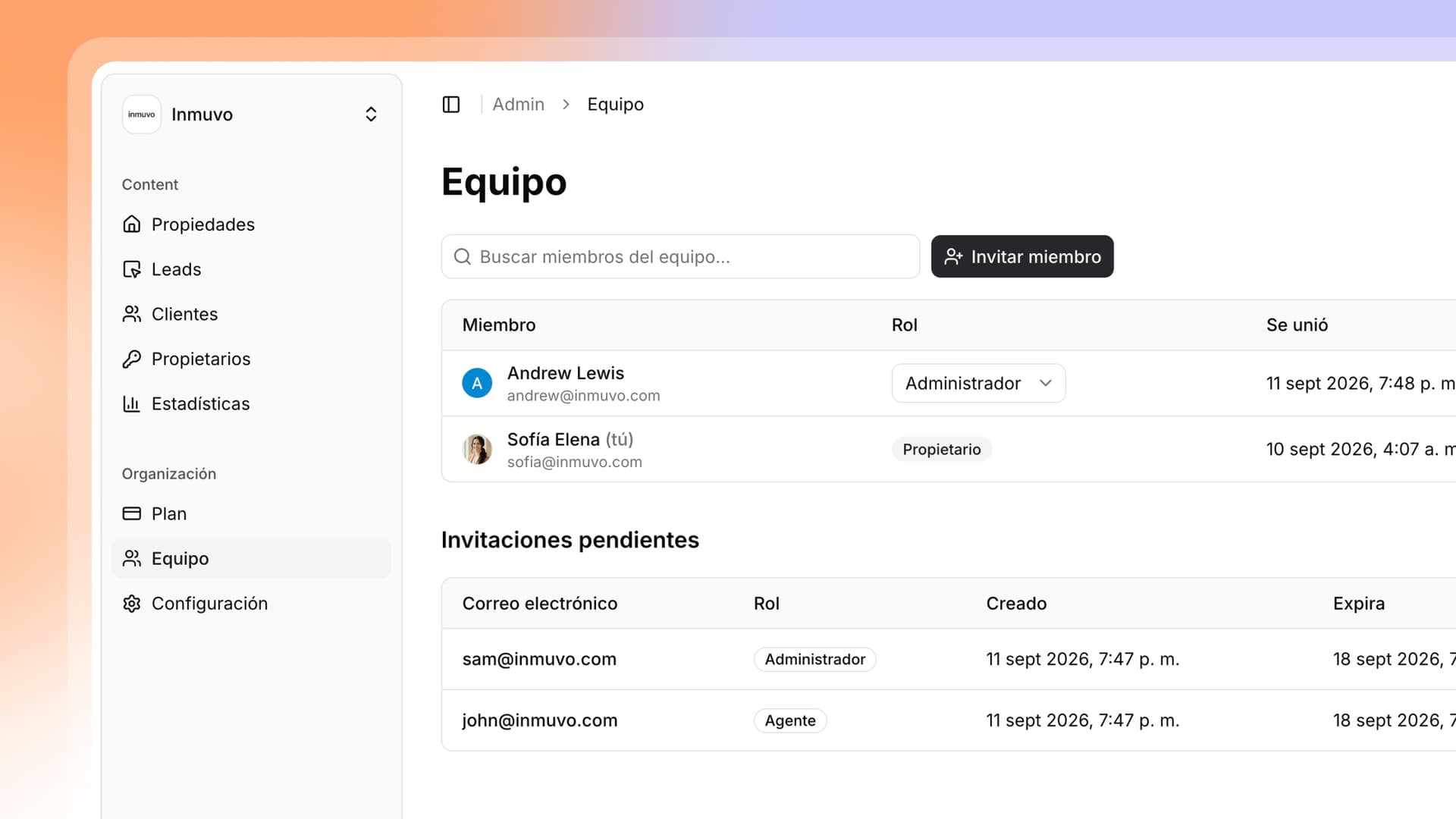Screen dimensions: 1456x819
Task: Go to Leads section
Action: pos(251,269)
